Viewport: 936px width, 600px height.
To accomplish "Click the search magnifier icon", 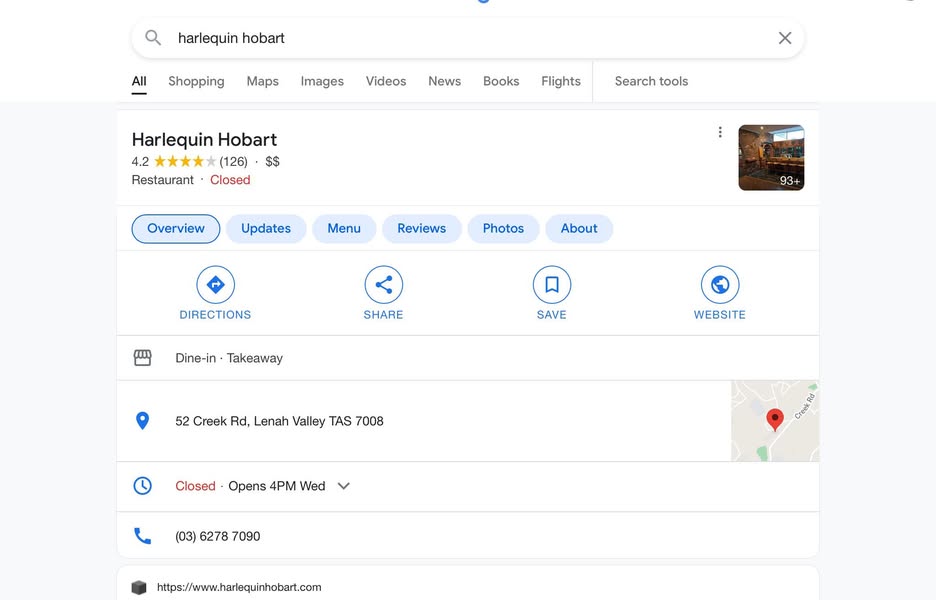I will point(153,38).
